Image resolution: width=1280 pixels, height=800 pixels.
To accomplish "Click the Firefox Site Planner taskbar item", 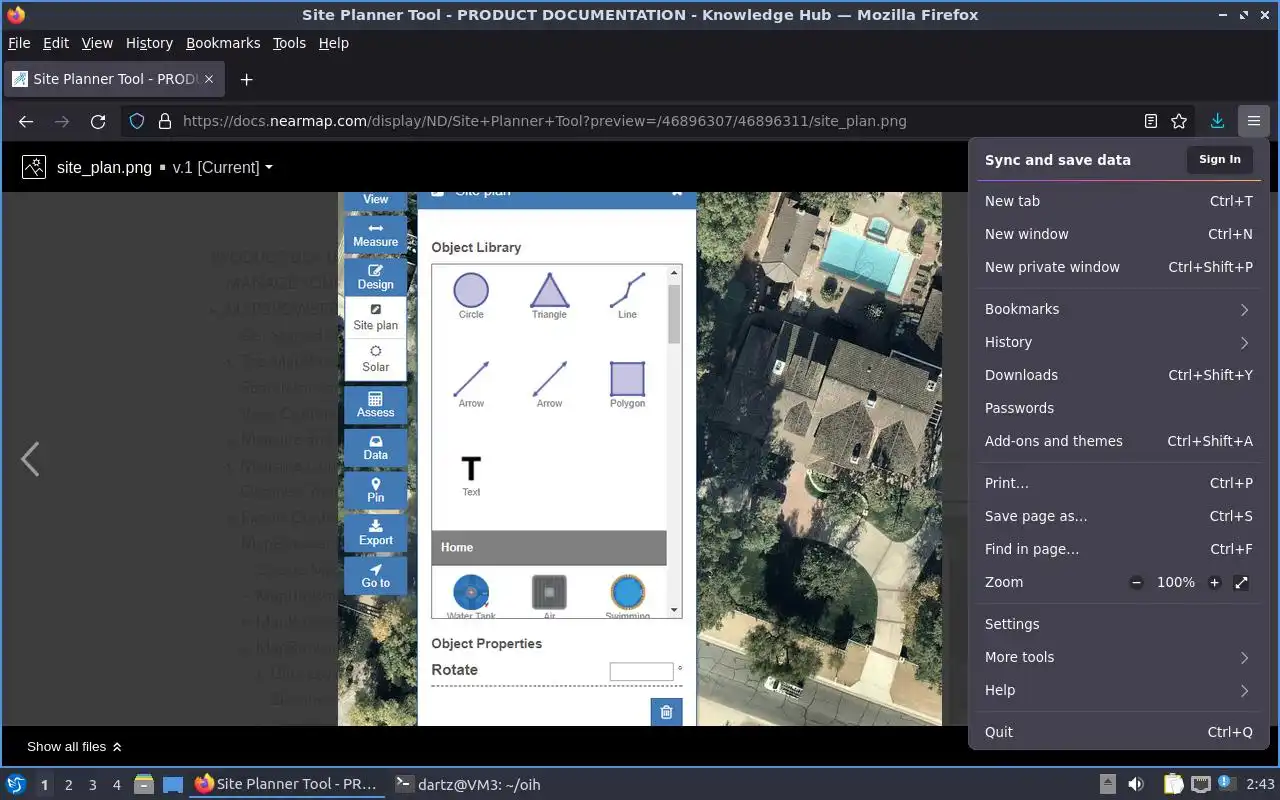I will pyautogui.click(x=287, y=785).
